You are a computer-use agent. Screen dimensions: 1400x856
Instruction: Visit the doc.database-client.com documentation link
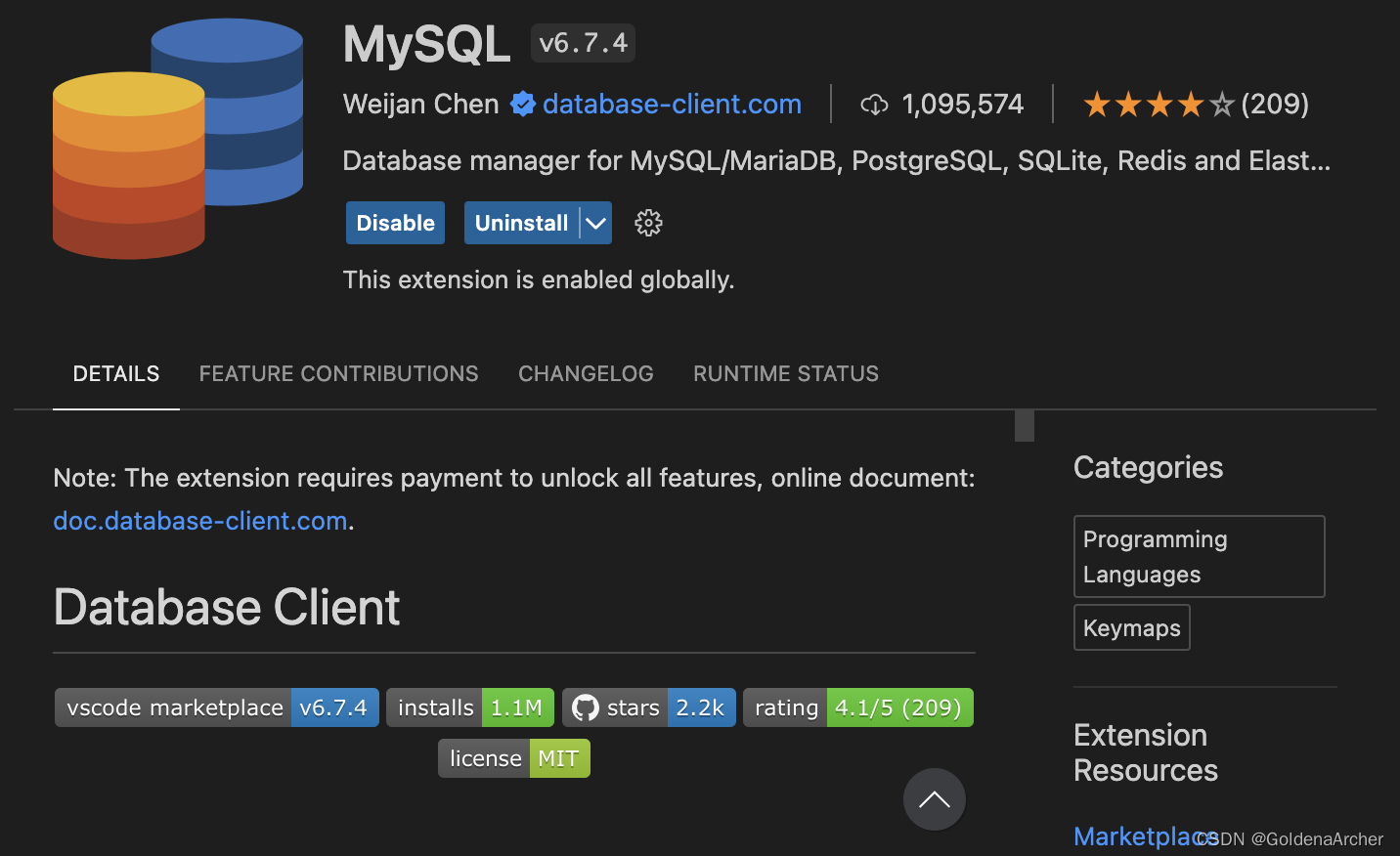click(x=199, y=521)
